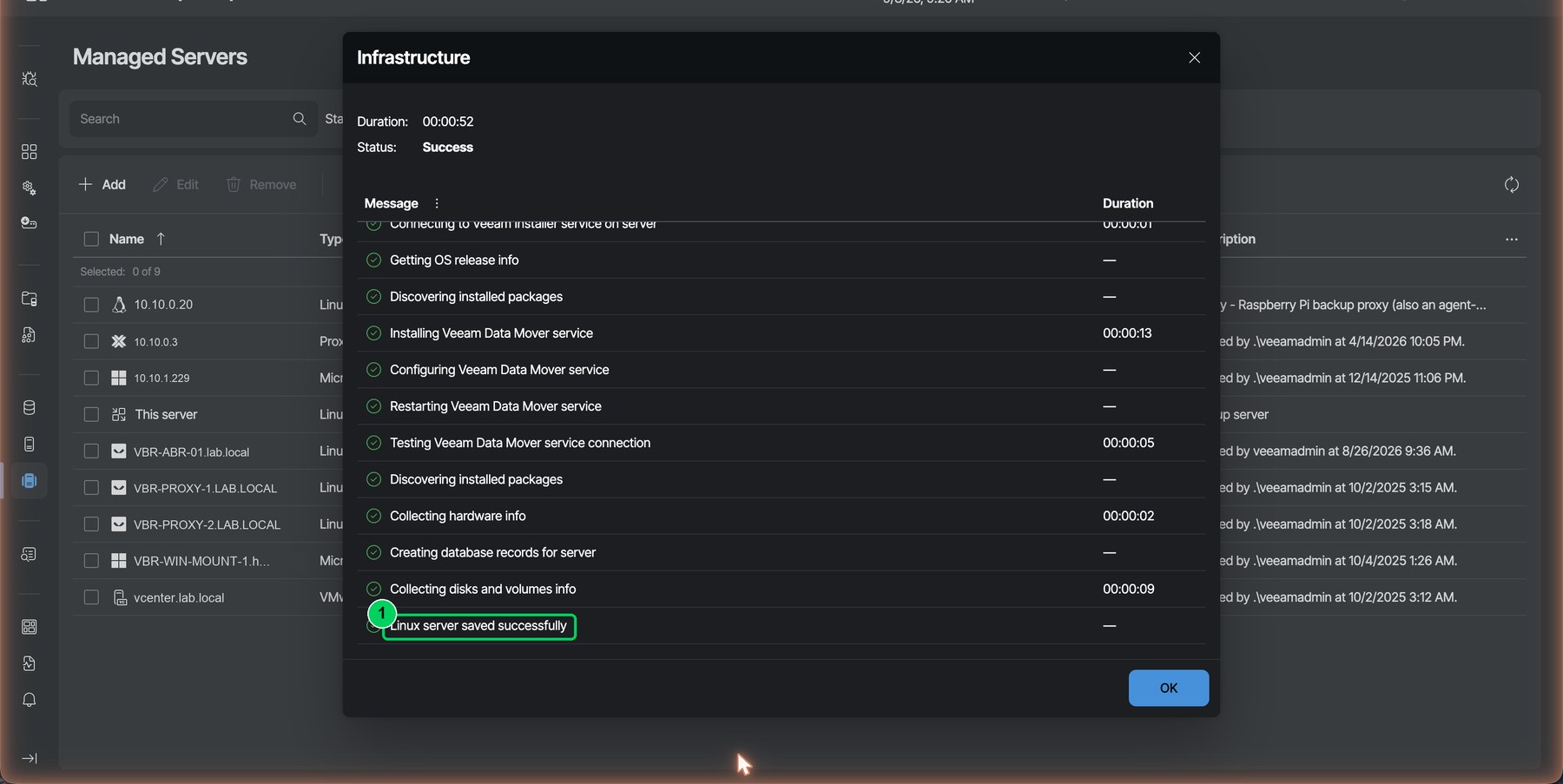
Task: Select the 'Configuring Veeam Data Mover service' row
Action: click(781, 370)
